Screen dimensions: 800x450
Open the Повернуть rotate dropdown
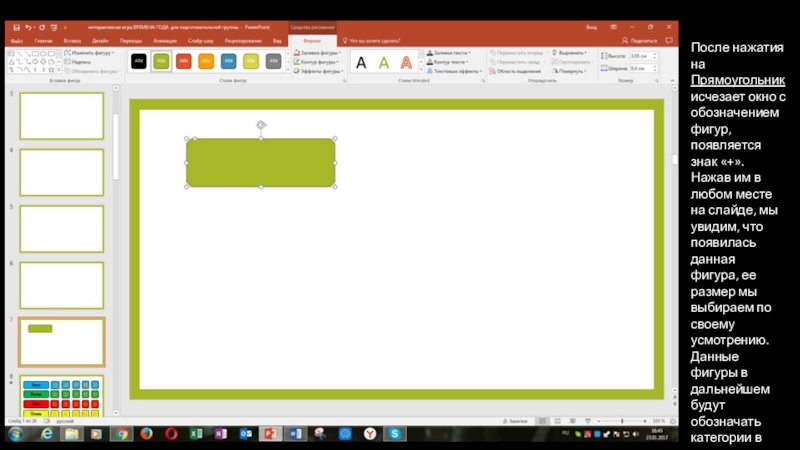569,71
